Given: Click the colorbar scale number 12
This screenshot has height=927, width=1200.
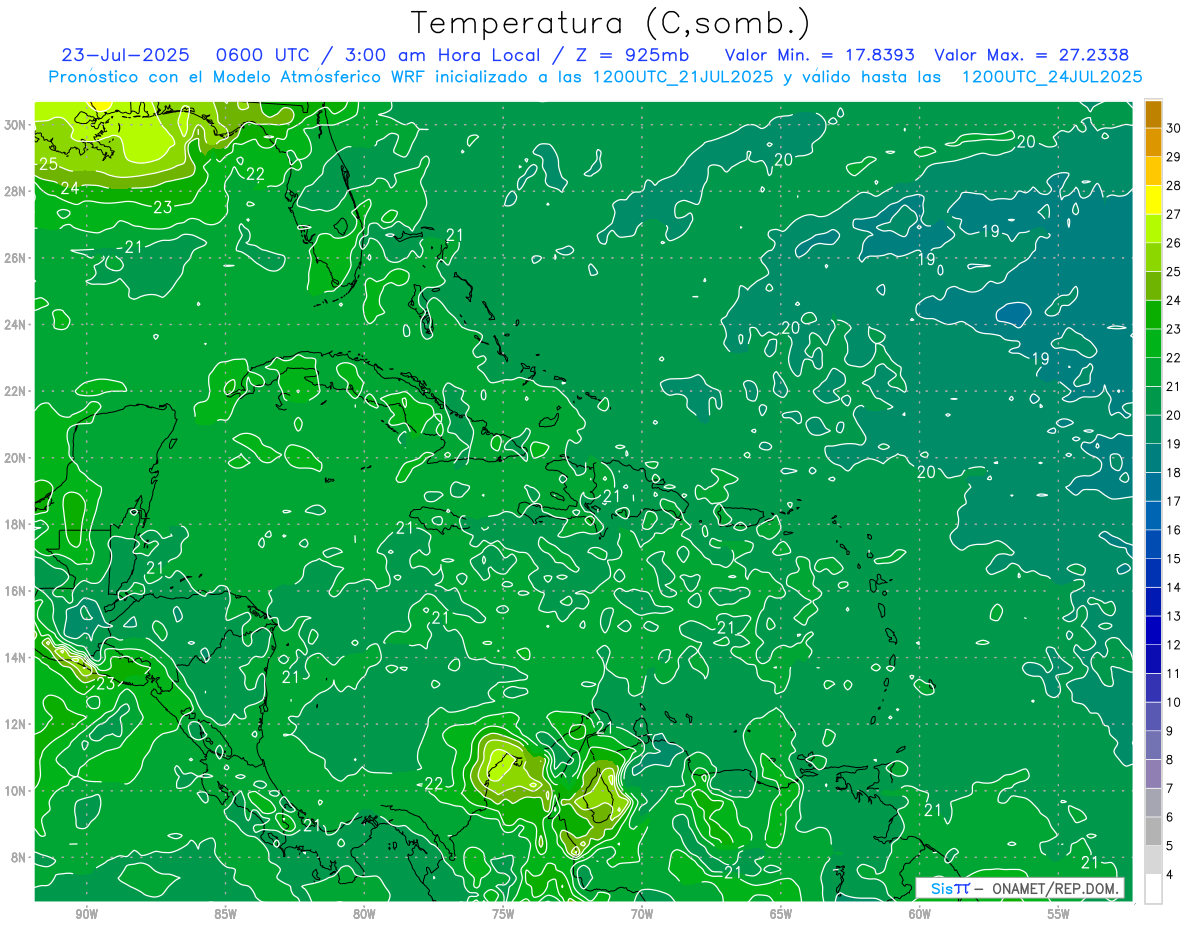Looking at the screenshot, I should (x=1173, y=645).
